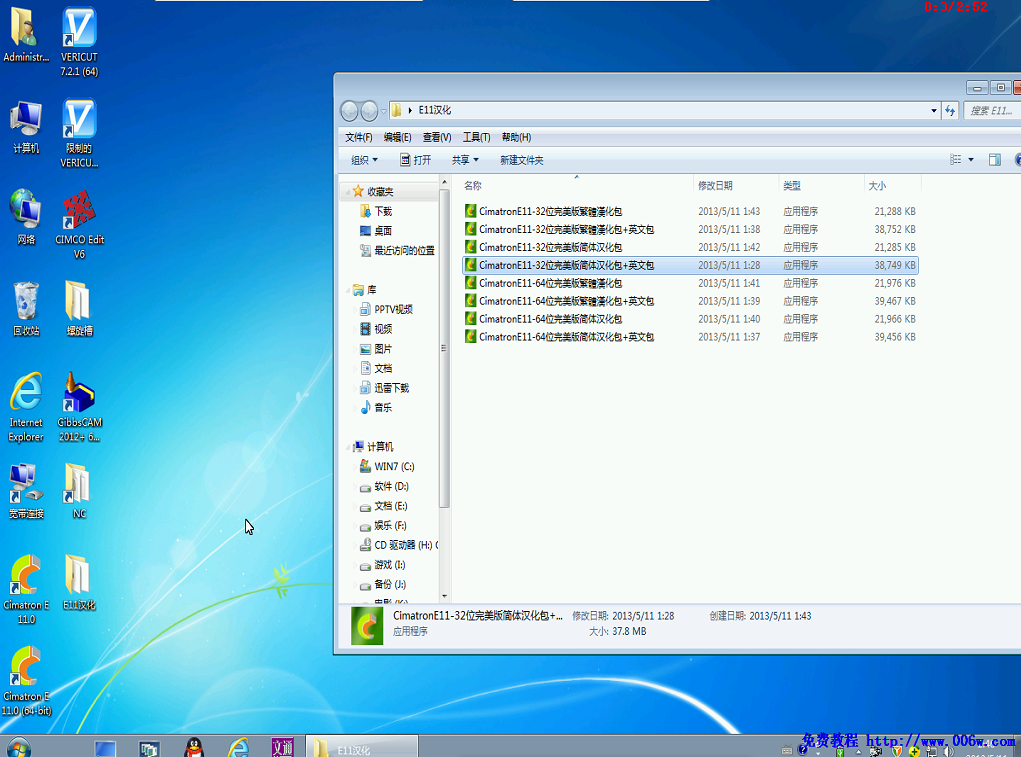Open the E11汉化 desktop folder
Image resolution: width=1021 pixels, height=757 pixels.
click(79, 583)
